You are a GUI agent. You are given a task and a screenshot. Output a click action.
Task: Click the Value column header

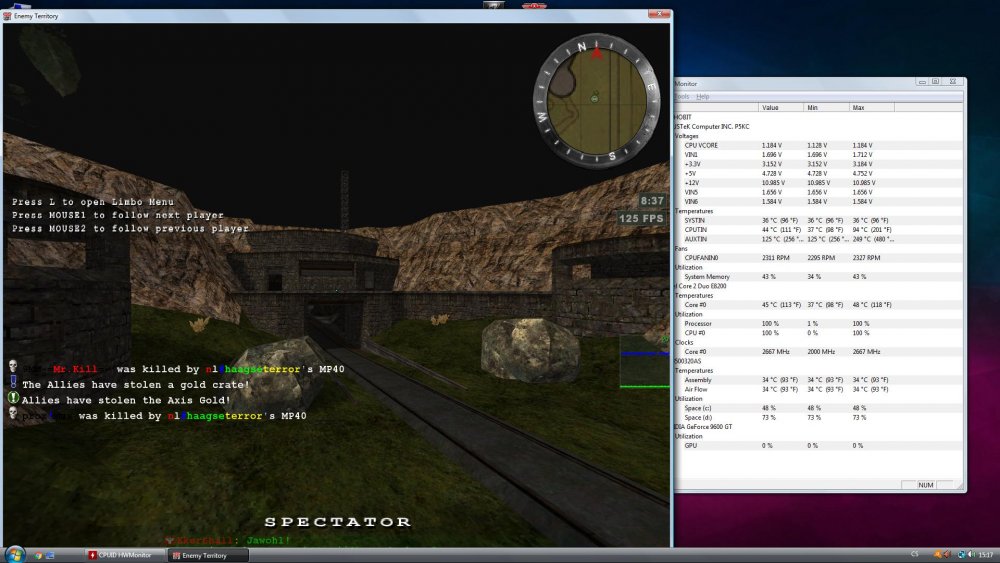coord(781,108)
